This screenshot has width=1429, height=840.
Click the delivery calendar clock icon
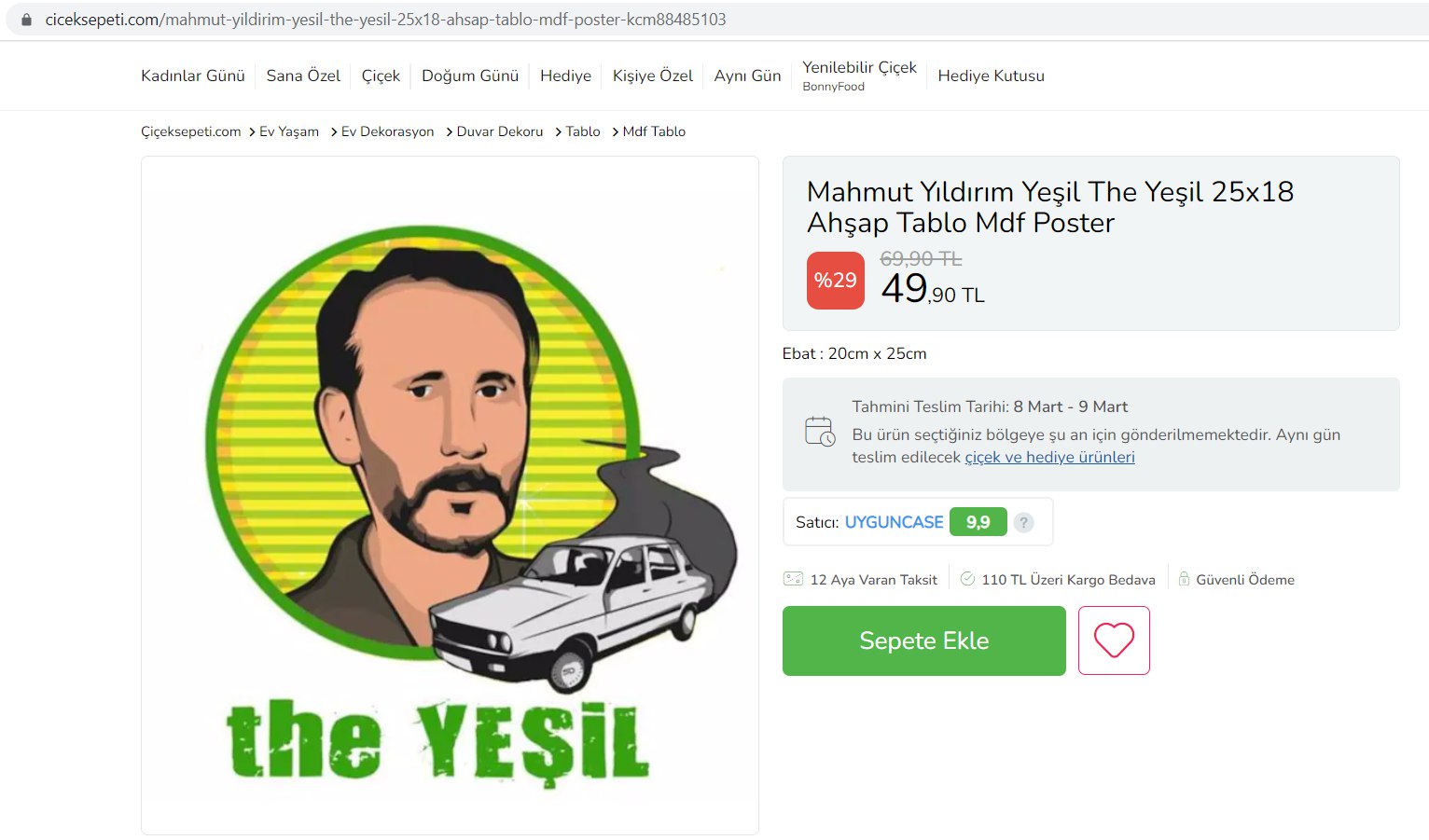point(820,432)
